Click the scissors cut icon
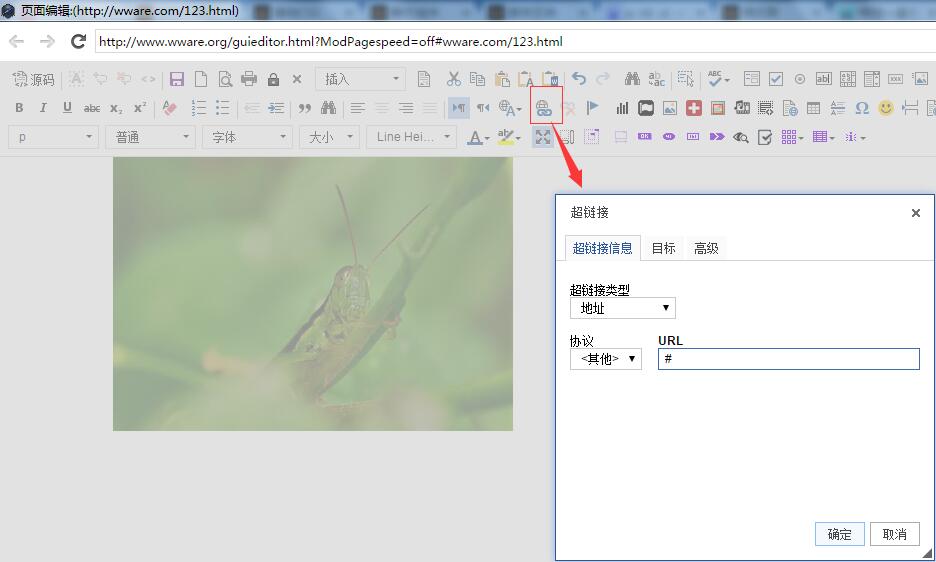This screenshot has width=936, height=562. [x=454, y=79]
